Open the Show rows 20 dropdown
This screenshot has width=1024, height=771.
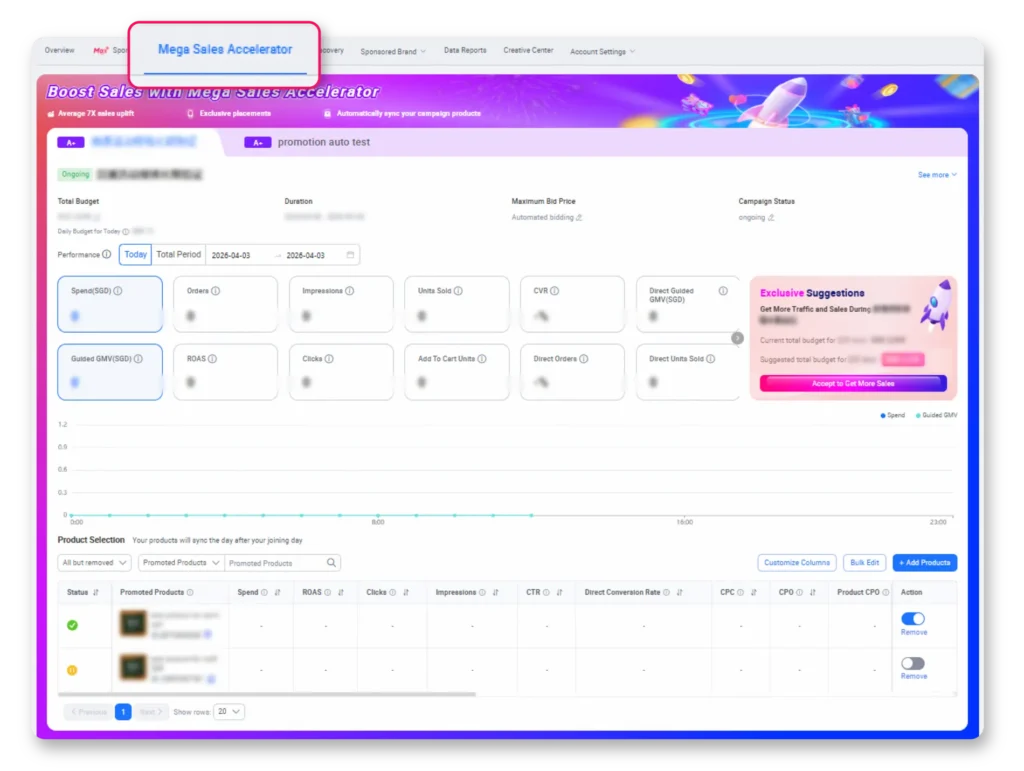pos(230,712)
